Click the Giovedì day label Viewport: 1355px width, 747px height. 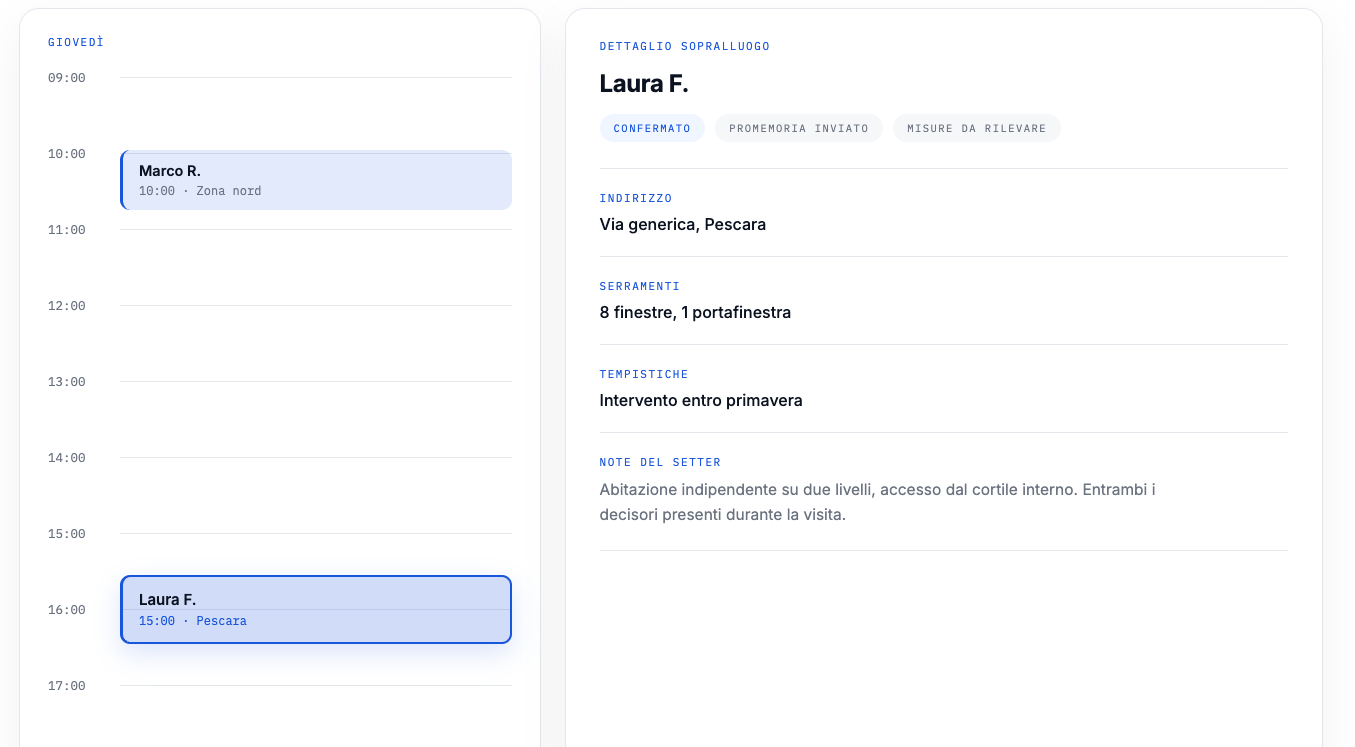[x=76, y=42]
